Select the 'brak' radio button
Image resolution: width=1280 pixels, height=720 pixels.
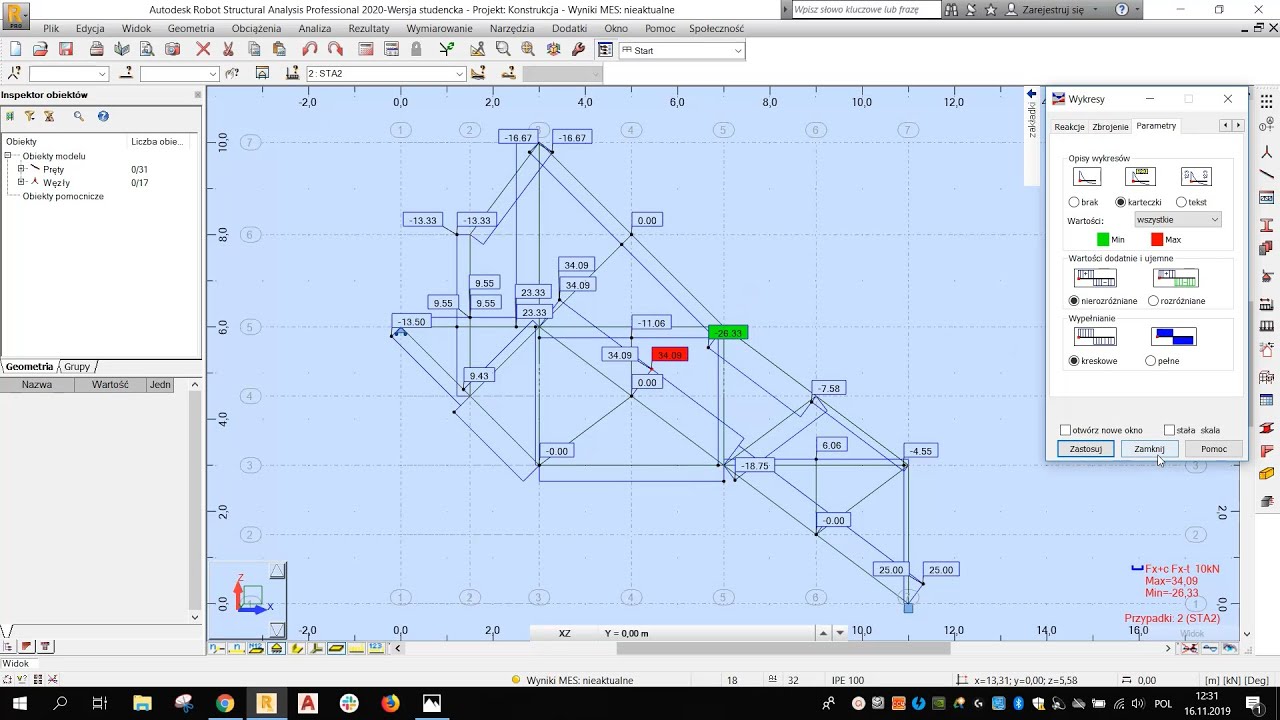(1074, 202)
